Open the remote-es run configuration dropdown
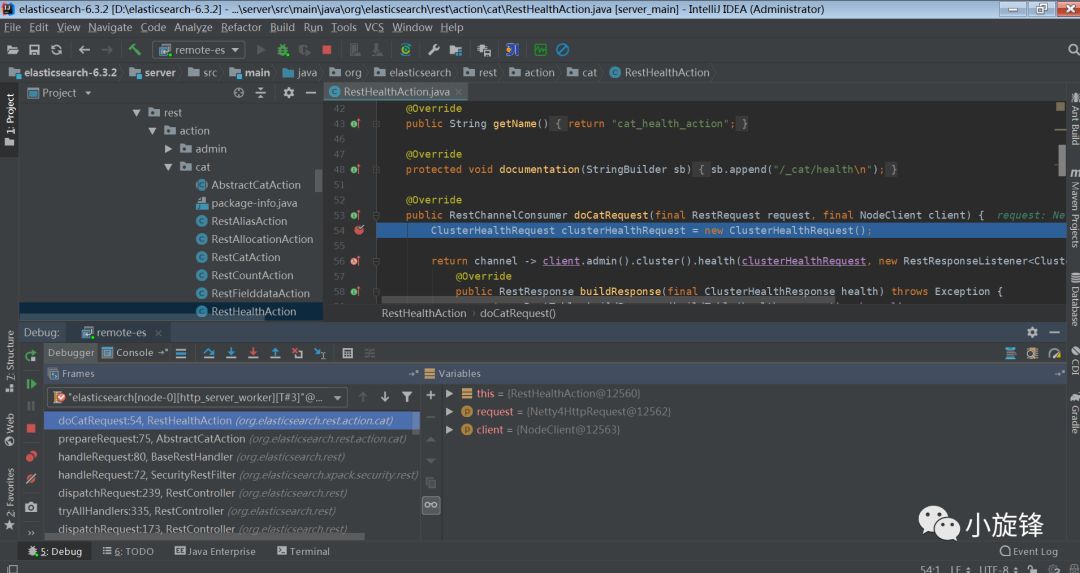This screenshot has width=1080, height=573. coord(199,50)
